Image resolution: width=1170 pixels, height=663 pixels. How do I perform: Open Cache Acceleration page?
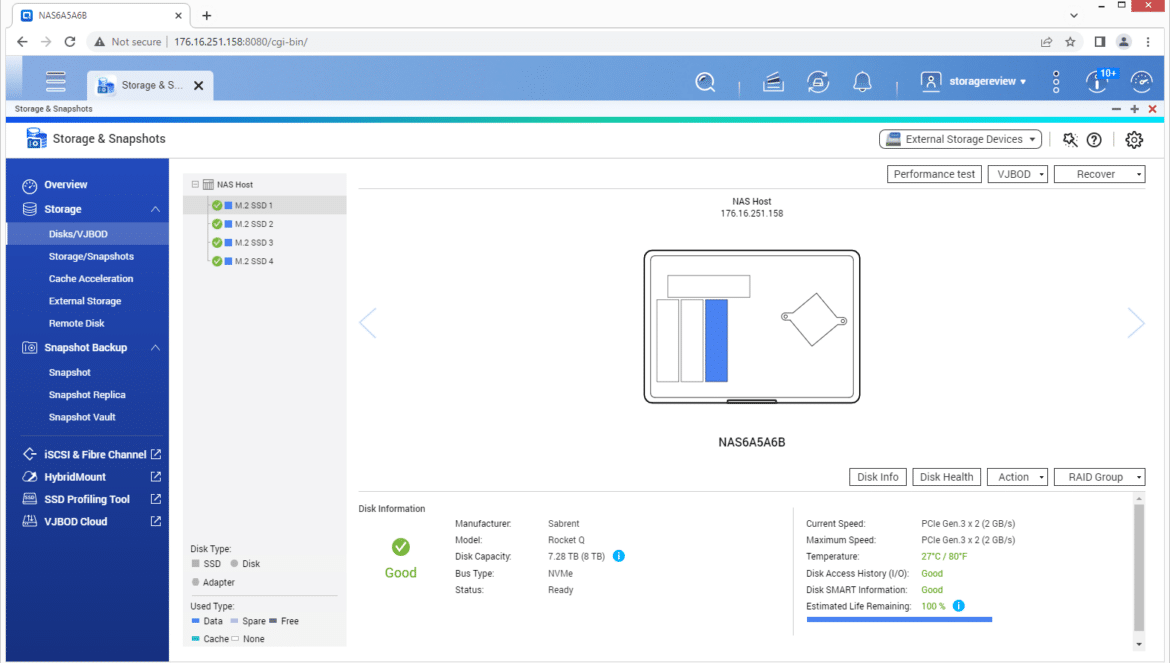[91, 279]
